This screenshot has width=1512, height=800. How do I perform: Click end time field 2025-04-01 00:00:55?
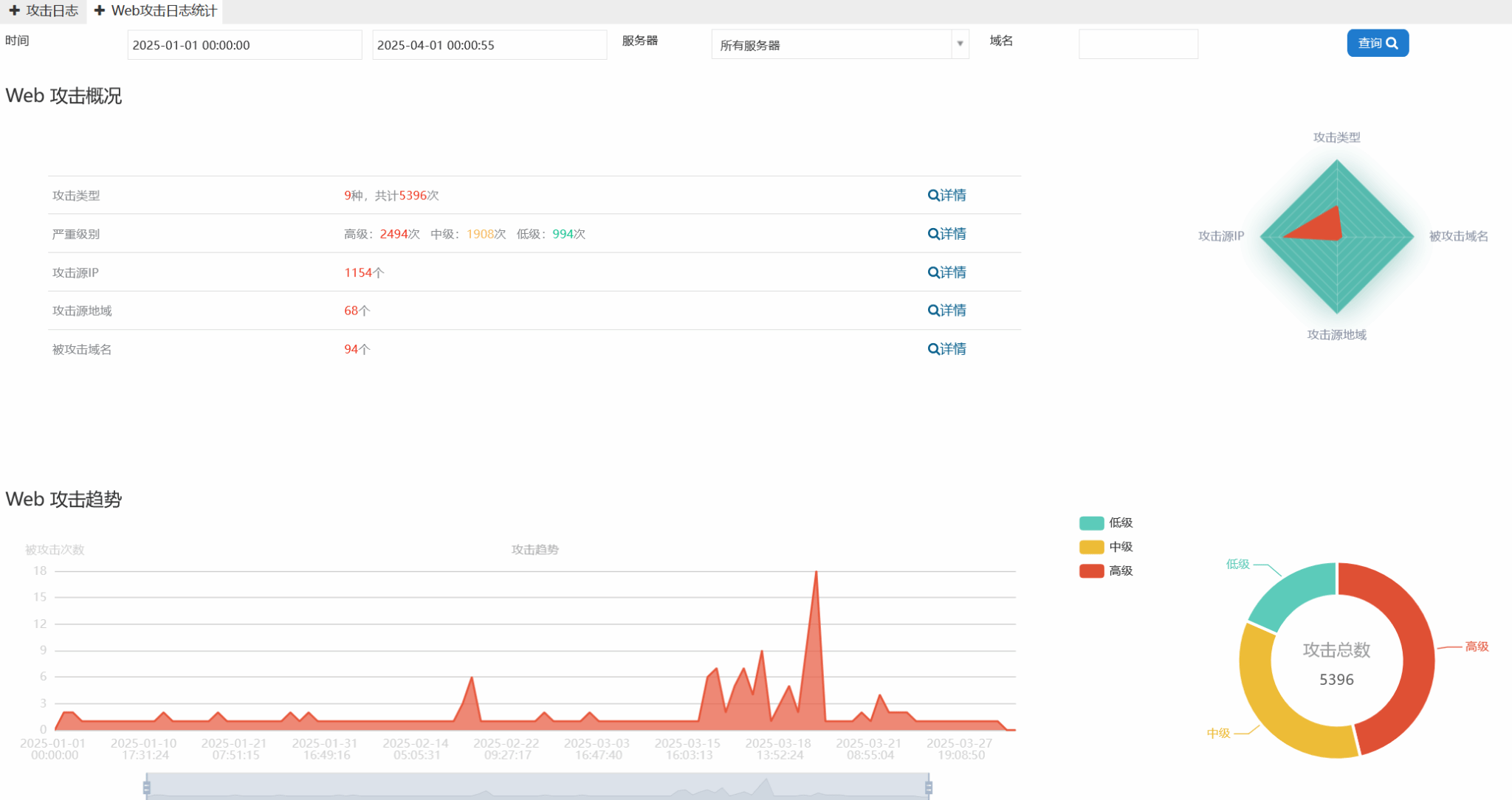(489, 45)
